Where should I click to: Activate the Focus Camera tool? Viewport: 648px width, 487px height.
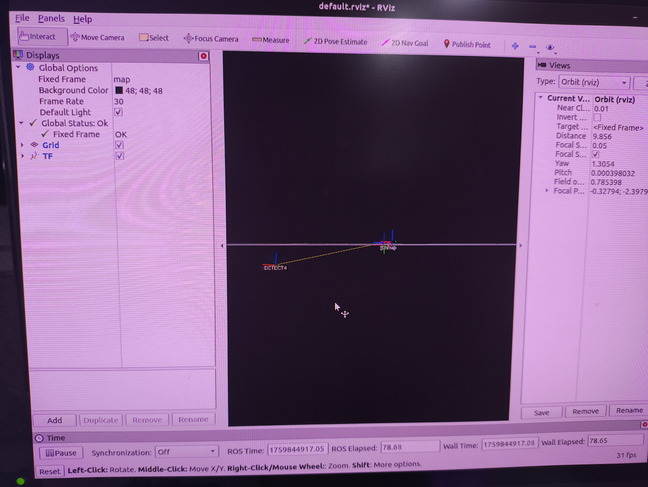(211, 39)
